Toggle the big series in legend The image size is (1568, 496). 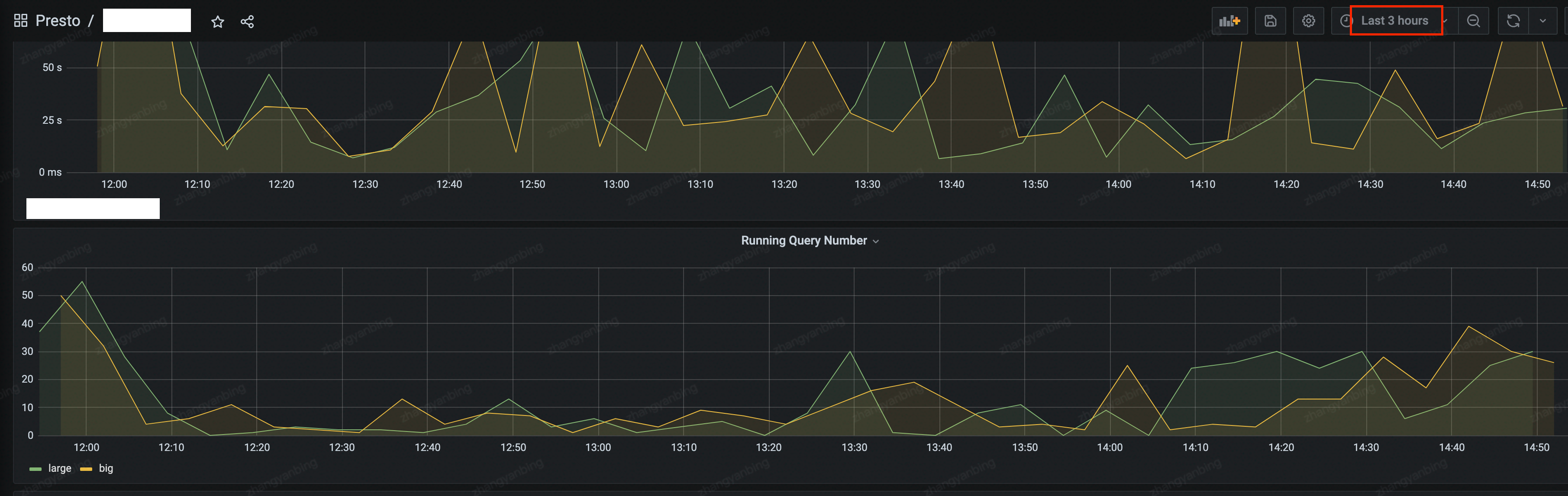[x=106, y=468]
